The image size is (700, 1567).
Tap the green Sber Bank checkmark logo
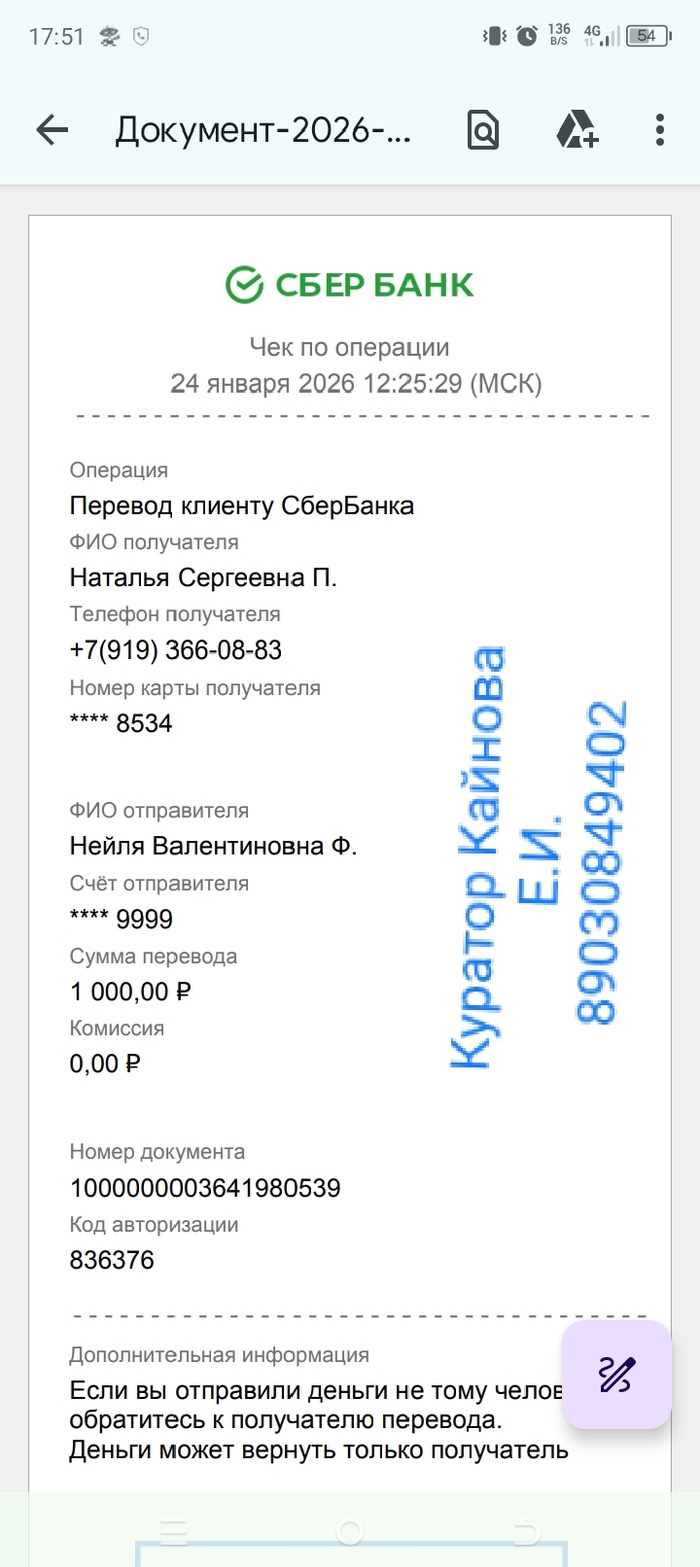click(x=243, y=285)
